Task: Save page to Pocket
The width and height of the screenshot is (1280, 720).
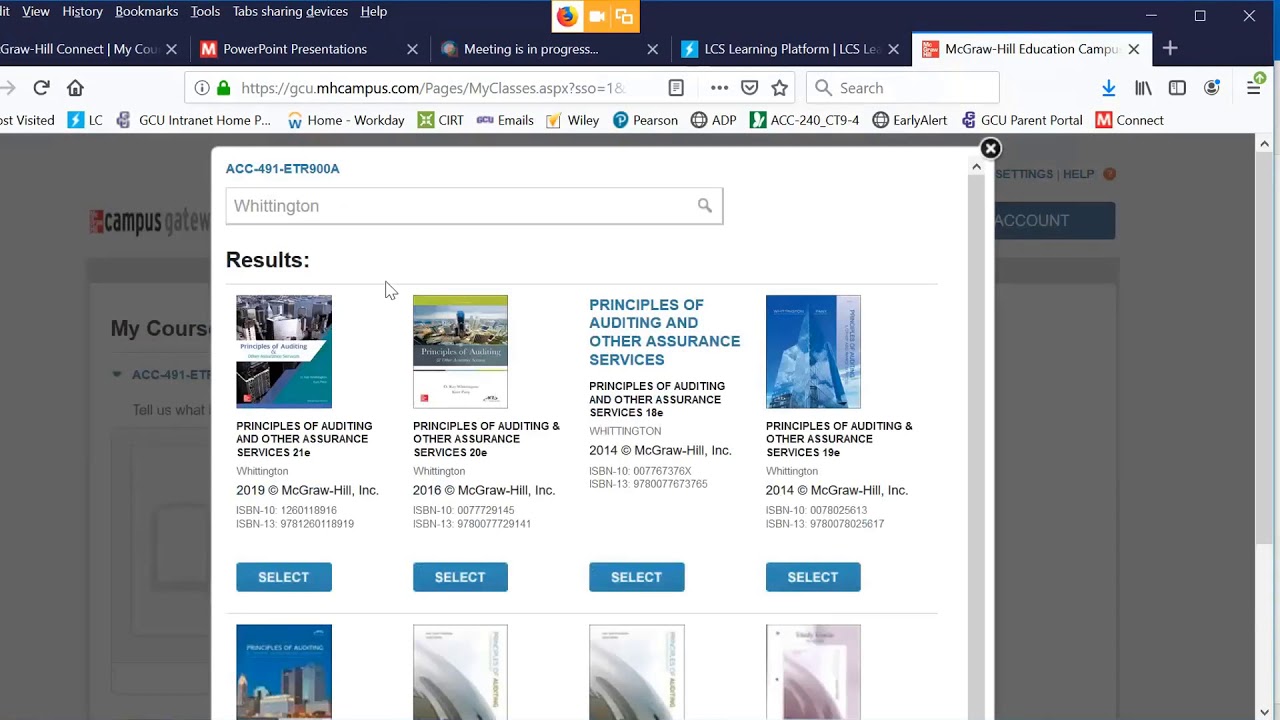Action: (749, 88)
